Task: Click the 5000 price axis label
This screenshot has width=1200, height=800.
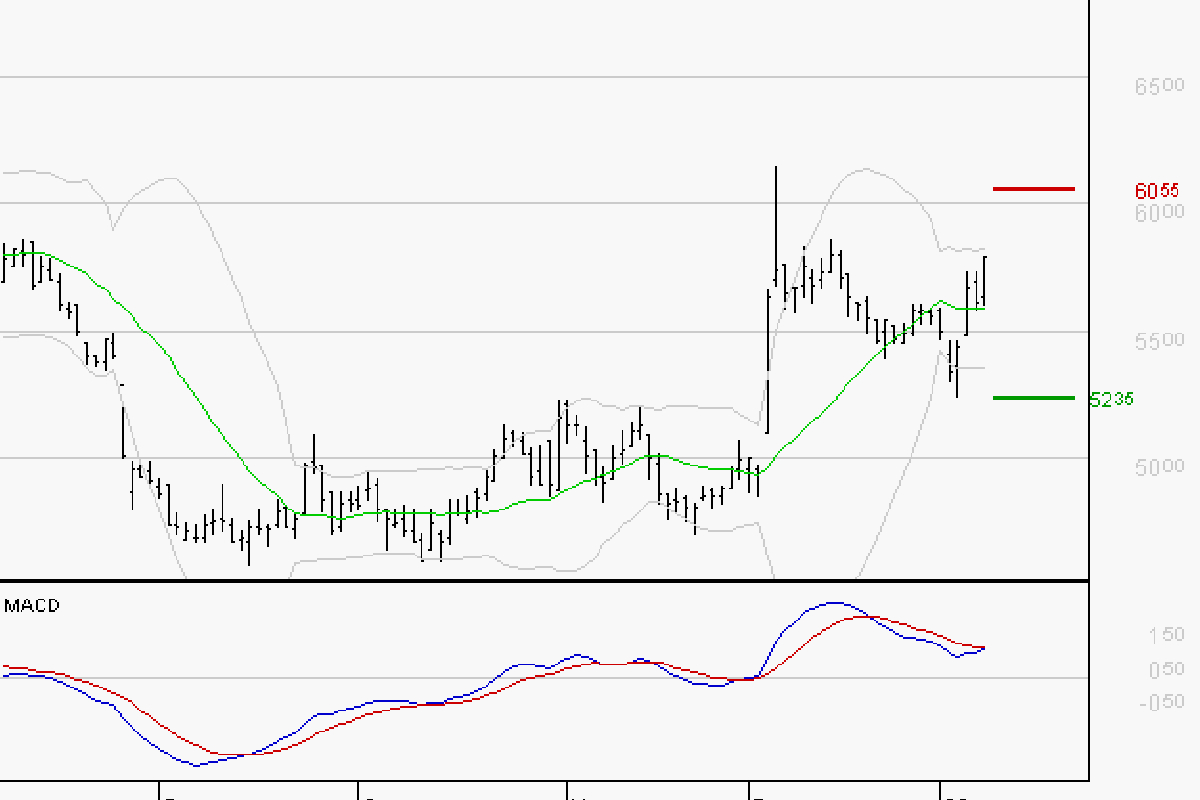Action: tap(1159, 467)
